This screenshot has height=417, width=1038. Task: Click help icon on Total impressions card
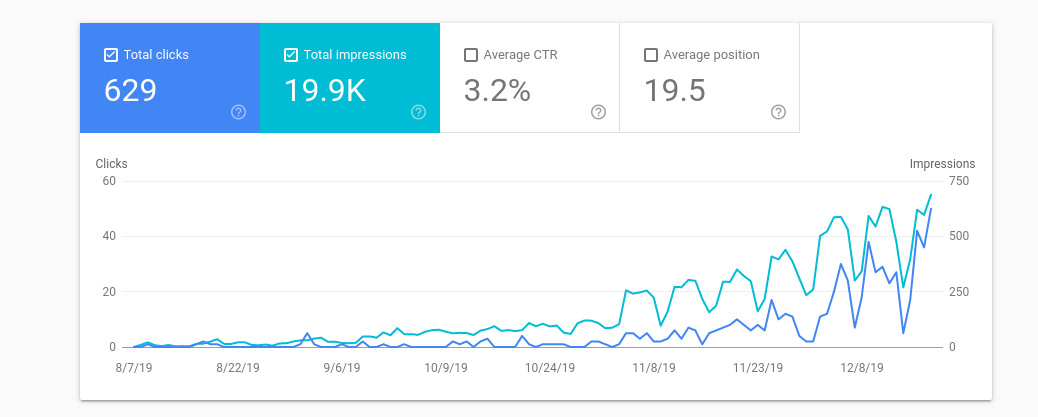(418, 112)
